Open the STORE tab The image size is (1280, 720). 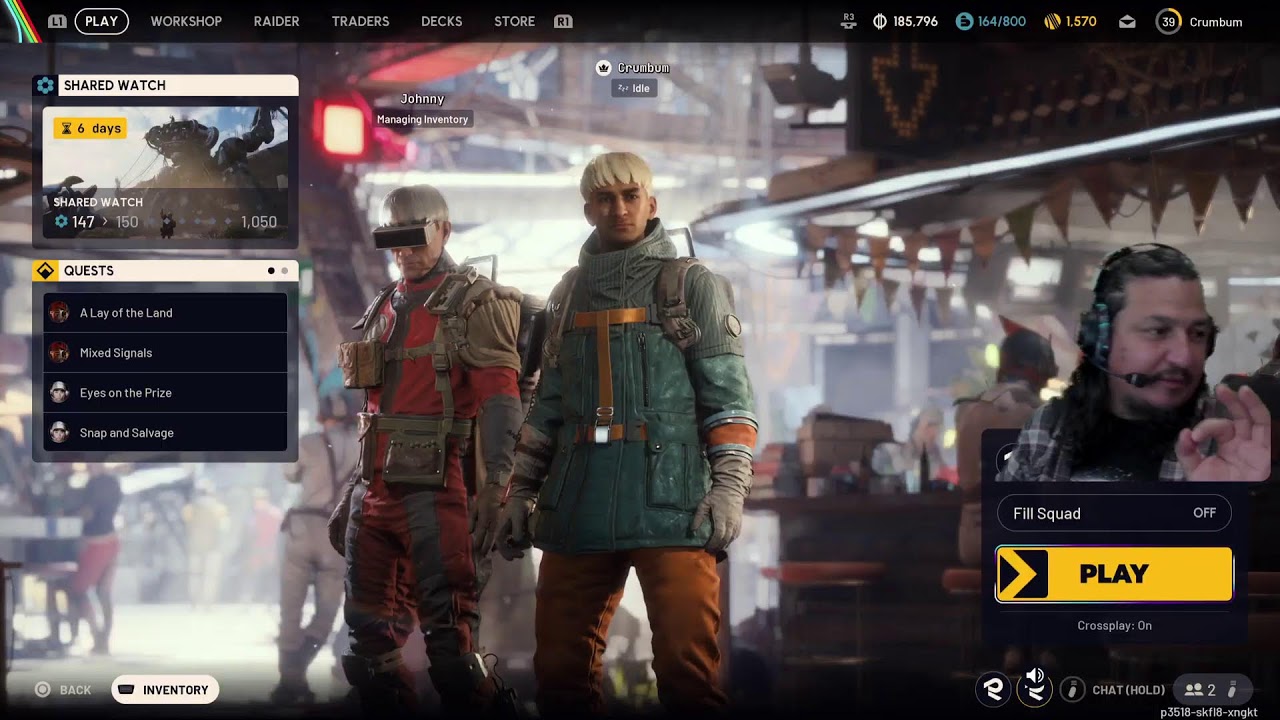(x=514, y=21)
